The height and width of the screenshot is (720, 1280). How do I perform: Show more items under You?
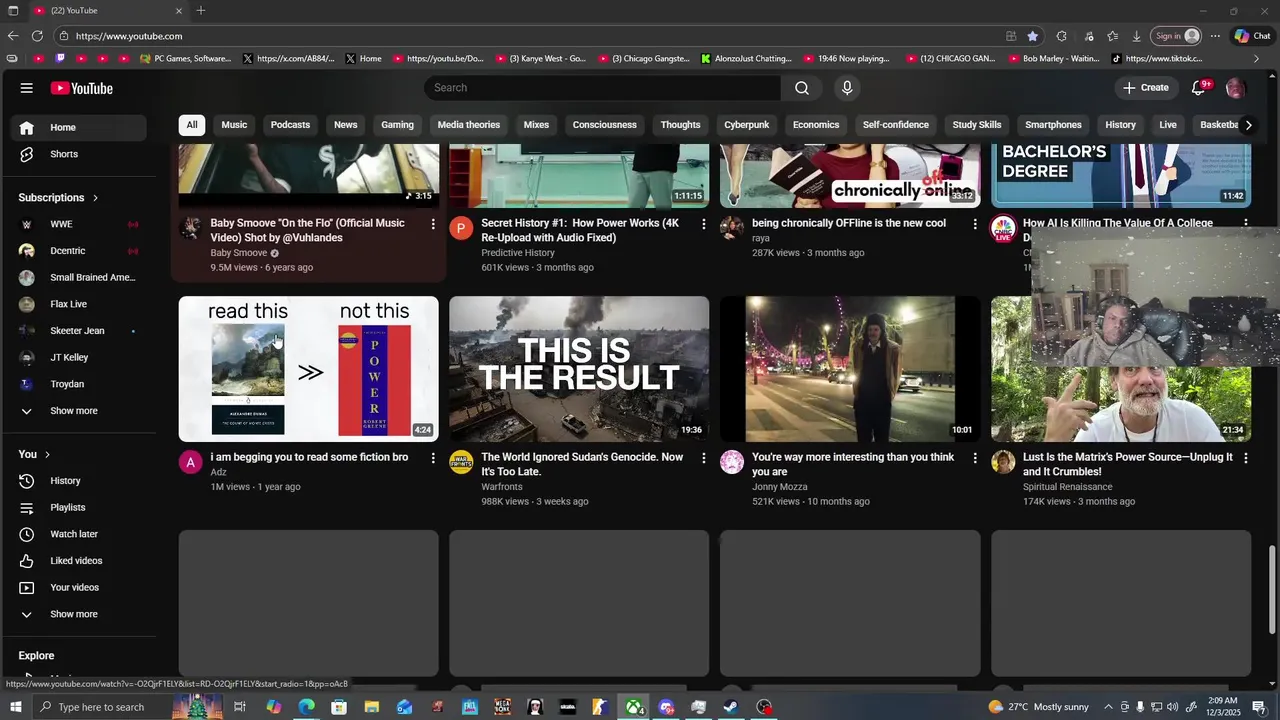point(78,614)
